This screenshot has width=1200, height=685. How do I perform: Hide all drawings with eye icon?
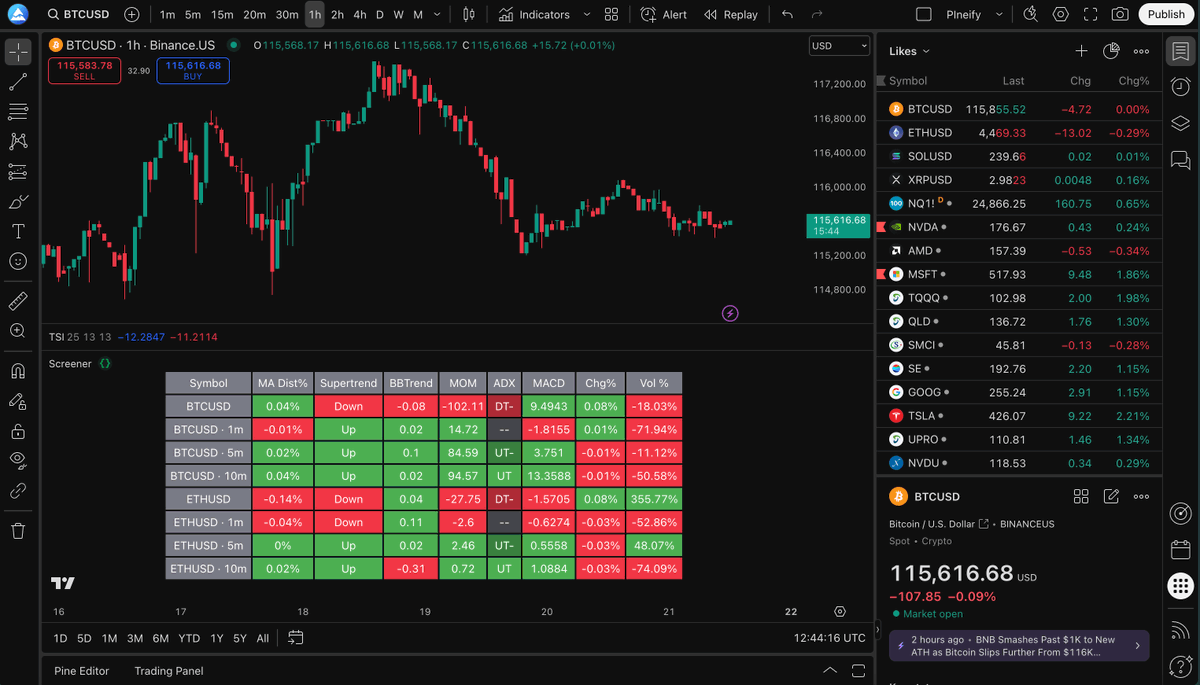18,461
